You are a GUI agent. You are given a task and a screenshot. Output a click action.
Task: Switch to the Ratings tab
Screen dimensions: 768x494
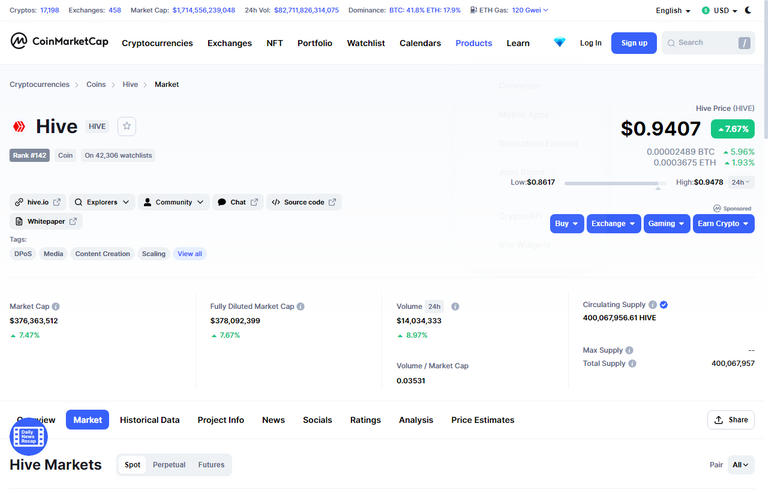(365, 420)
